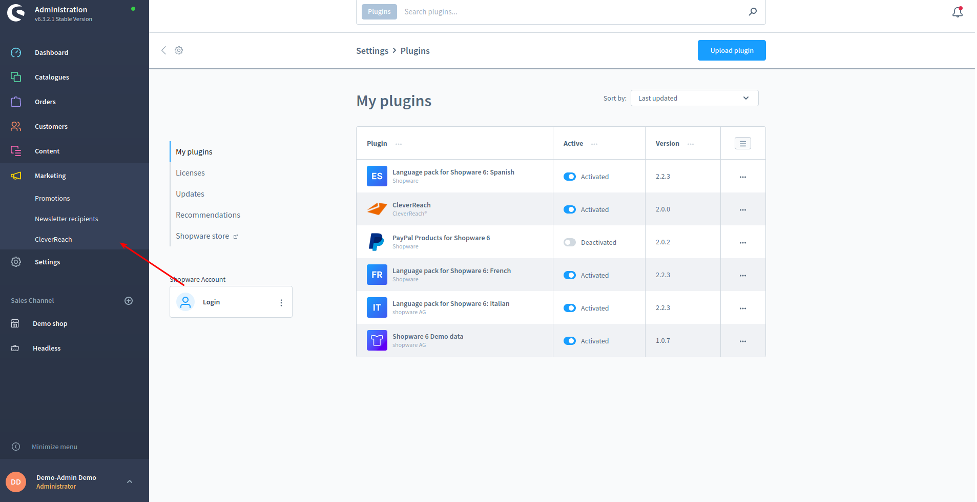Click the Spanish language pack ES icon

click(377, 176)
